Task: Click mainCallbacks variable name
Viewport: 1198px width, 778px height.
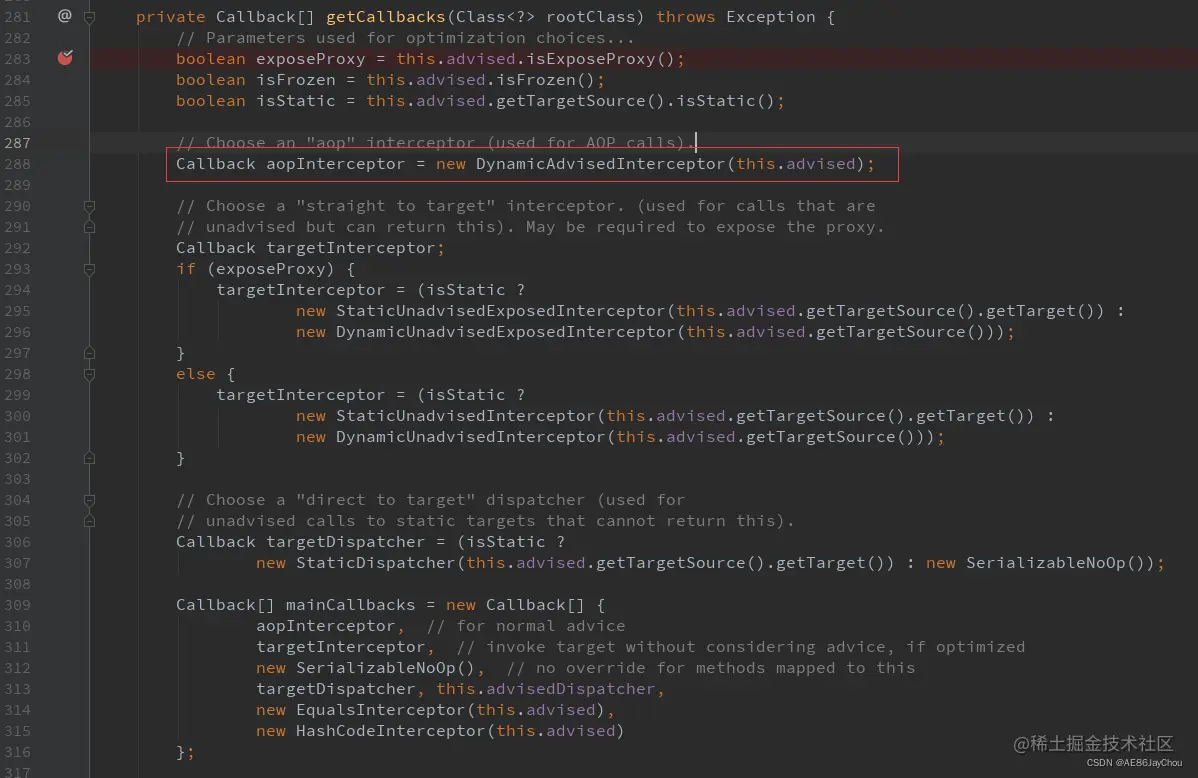Action: pyautogui.click(x=351, y=605)
